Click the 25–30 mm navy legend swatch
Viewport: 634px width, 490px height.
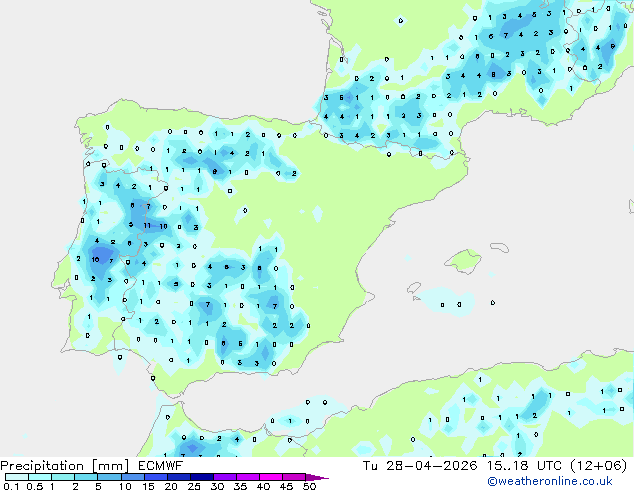pos(201,477)
